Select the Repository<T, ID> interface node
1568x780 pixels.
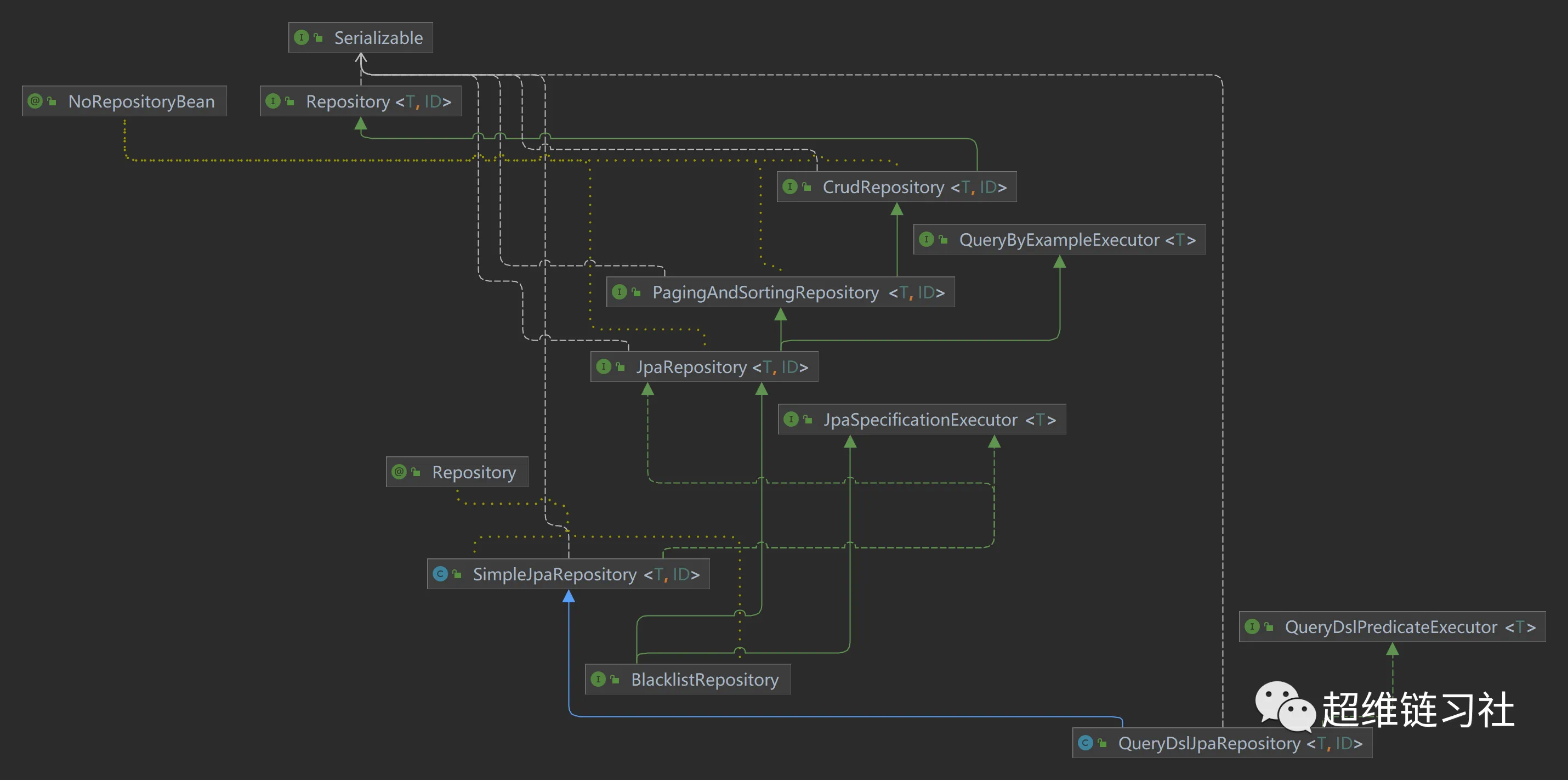tap(377, 101)
